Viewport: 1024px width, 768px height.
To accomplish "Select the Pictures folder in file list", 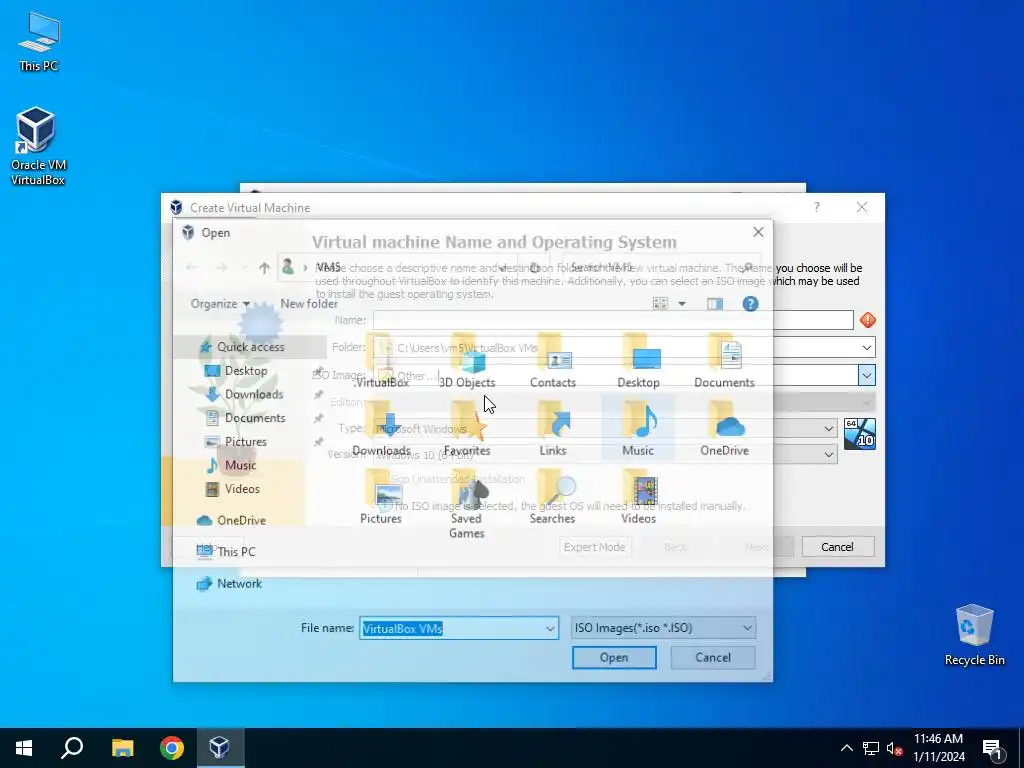I will pos(381,498).
